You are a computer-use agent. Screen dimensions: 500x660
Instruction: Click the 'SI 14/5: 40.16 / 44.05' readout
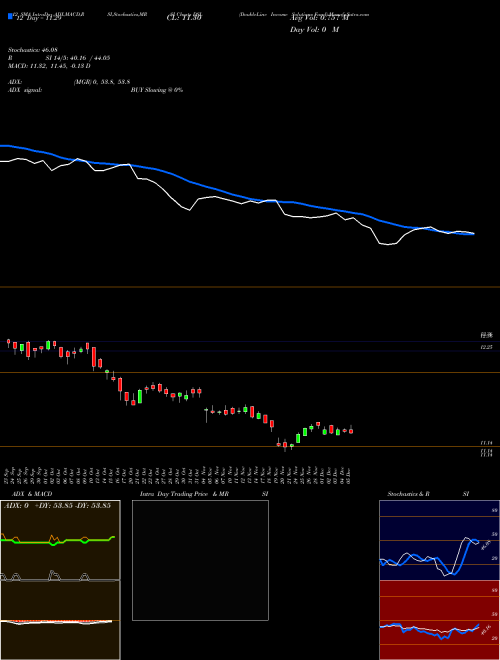click(78, 58)
